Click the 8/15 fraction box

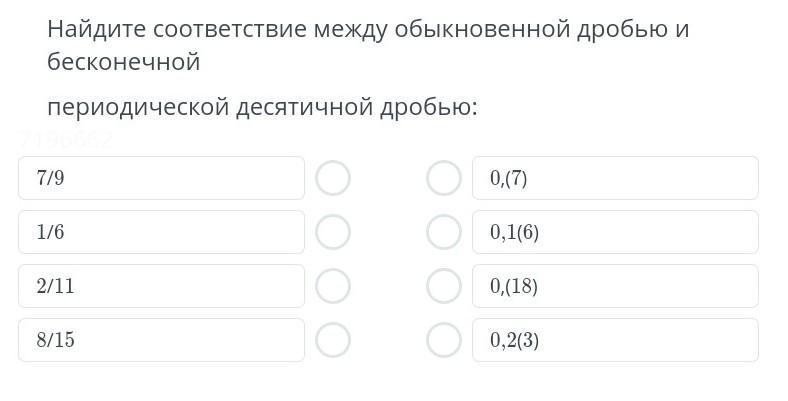pyautogui.click(x=161, y=341)
